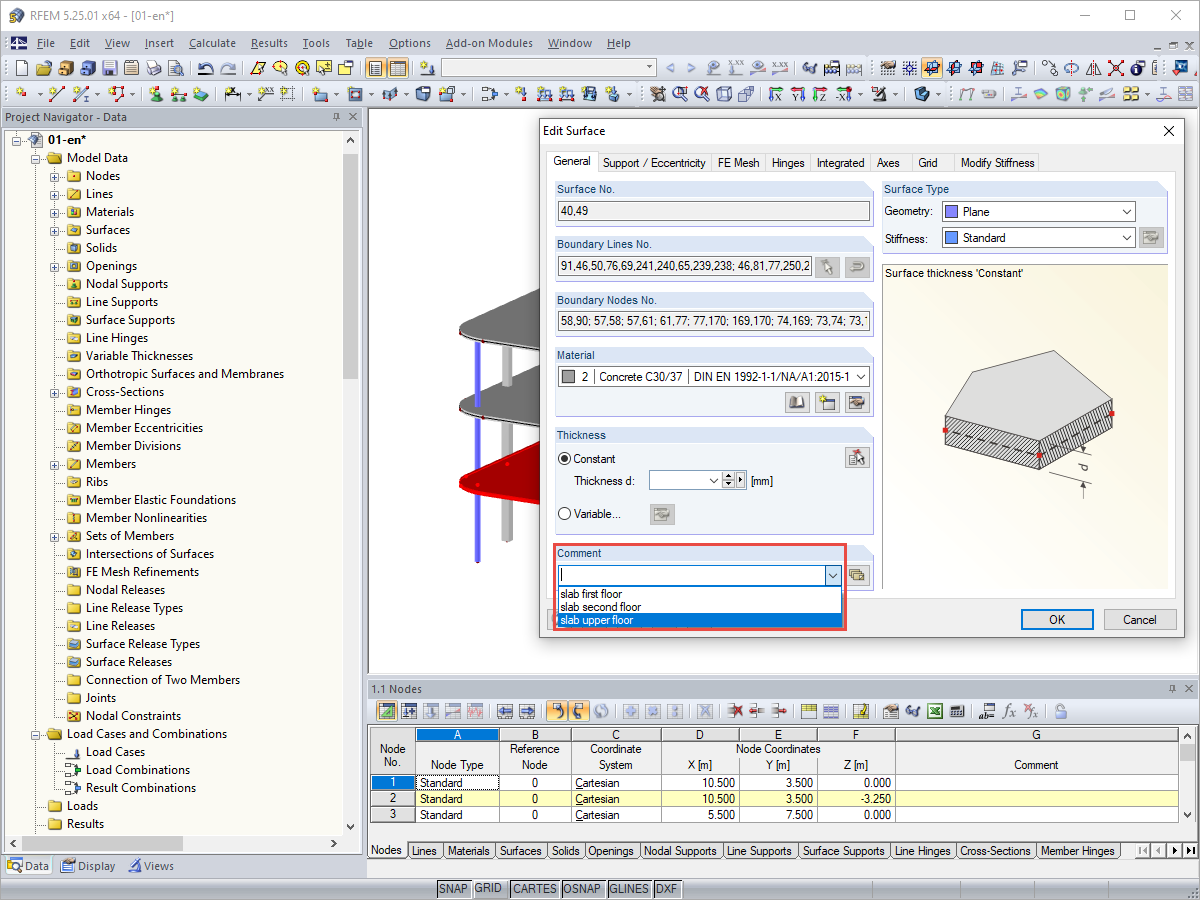Switch to Support / Eccentricity tab
1200x900 pixels.
click(x=654, y=162)
